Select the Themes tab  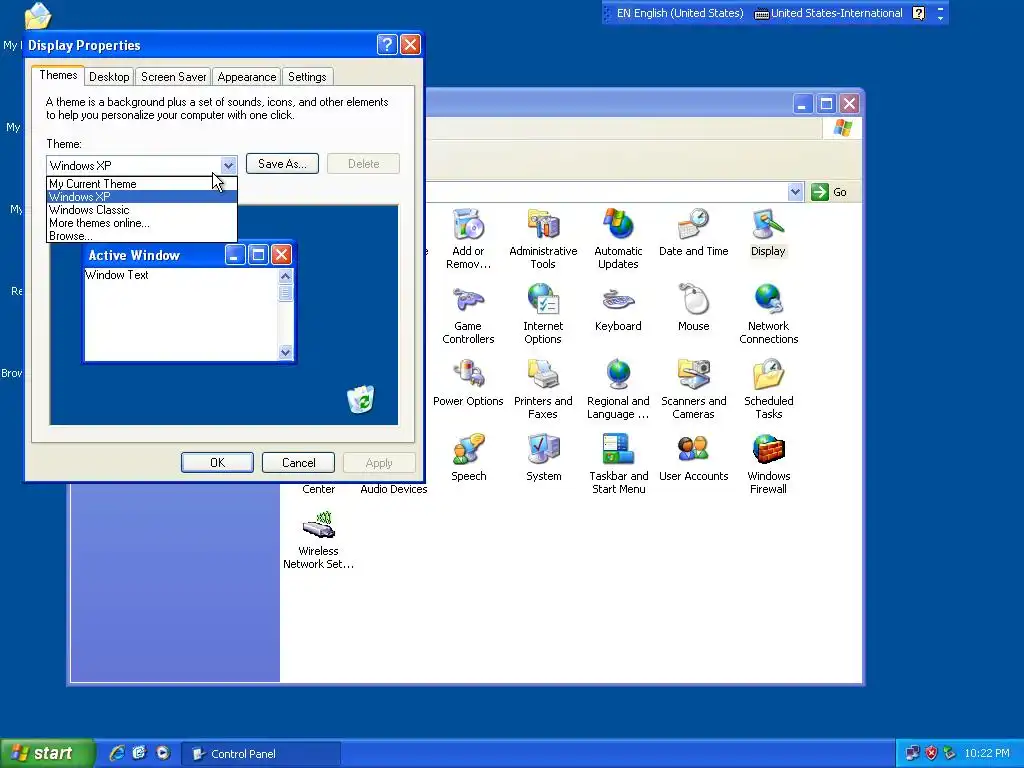[x=58, y=75]
